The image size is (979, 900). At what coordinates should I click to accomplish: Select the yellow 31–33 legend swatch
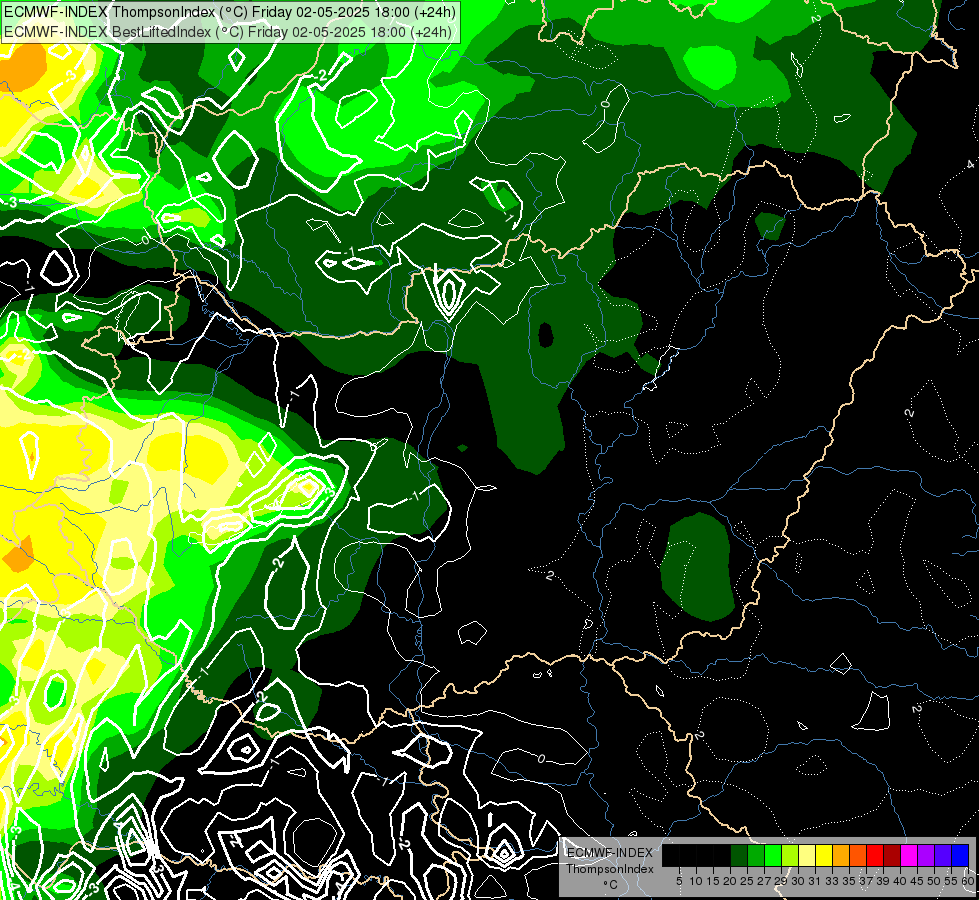(824, 855)
